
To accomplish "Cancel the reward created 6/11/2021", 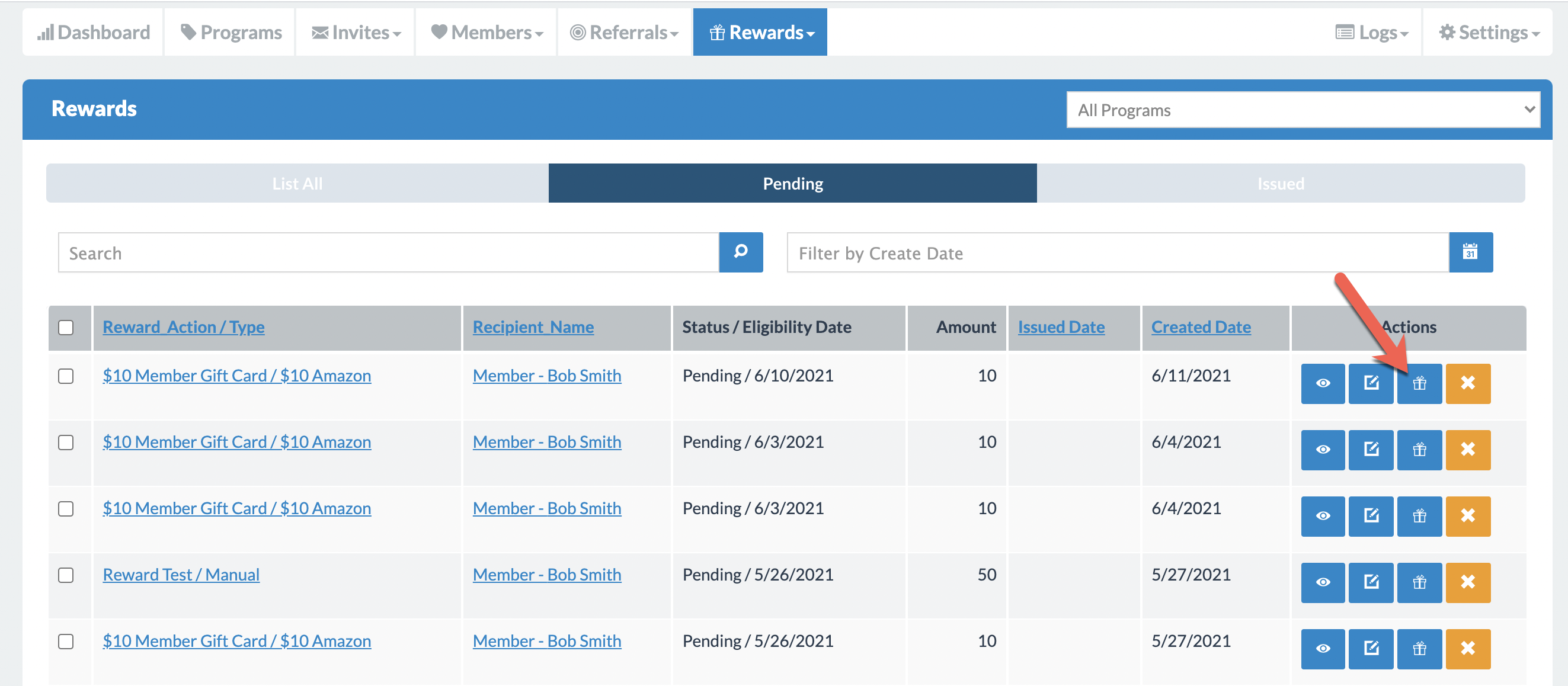I will pos(1468,383).
